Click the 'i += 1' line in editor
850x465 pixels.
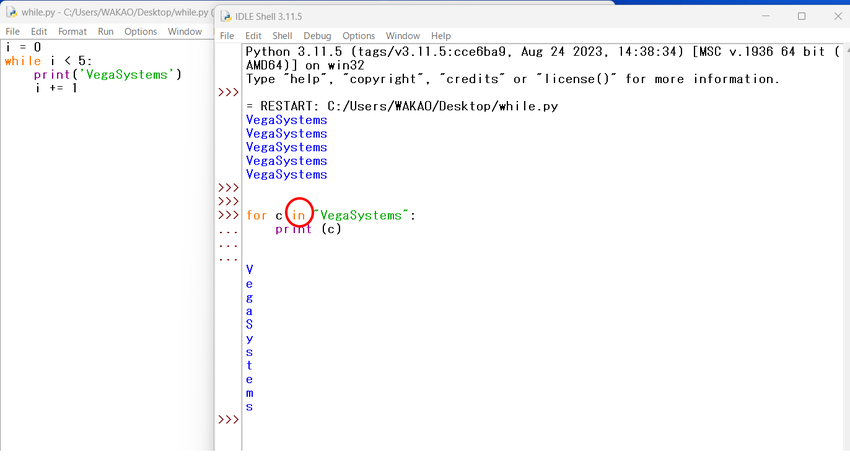[x=56, y=88]
